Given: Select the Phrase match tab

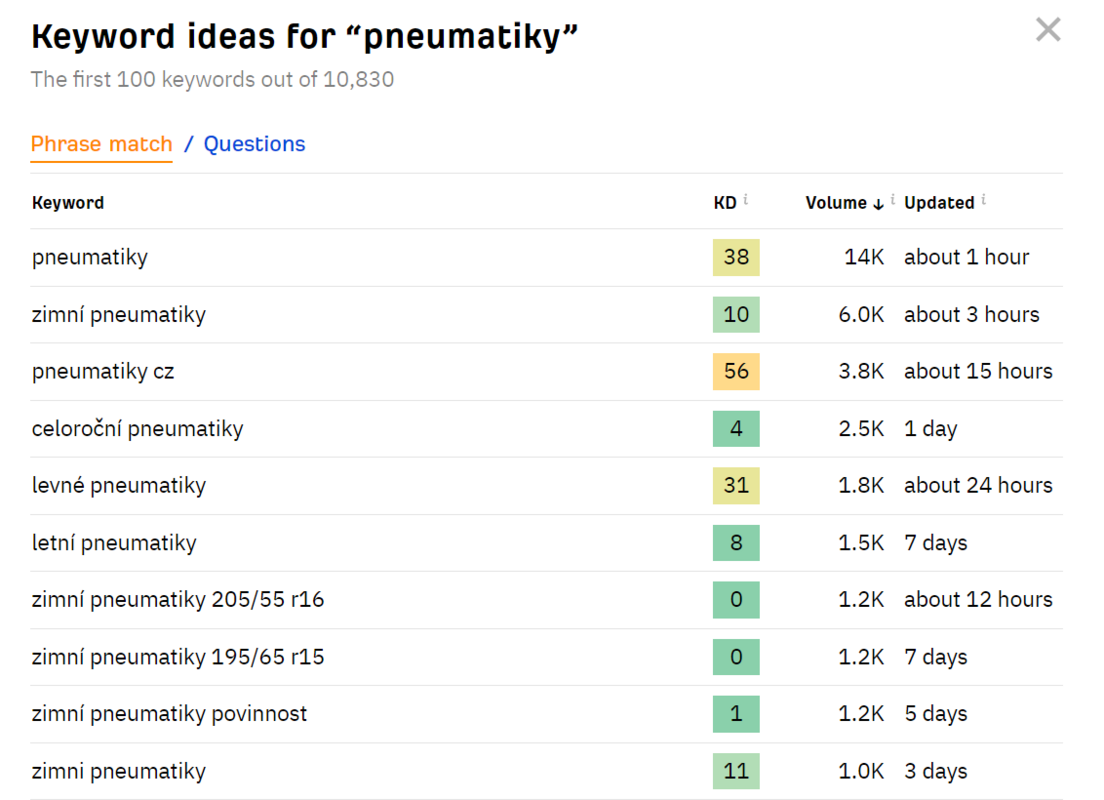Looking at the screenshot, I should click(x=101, y=144).
